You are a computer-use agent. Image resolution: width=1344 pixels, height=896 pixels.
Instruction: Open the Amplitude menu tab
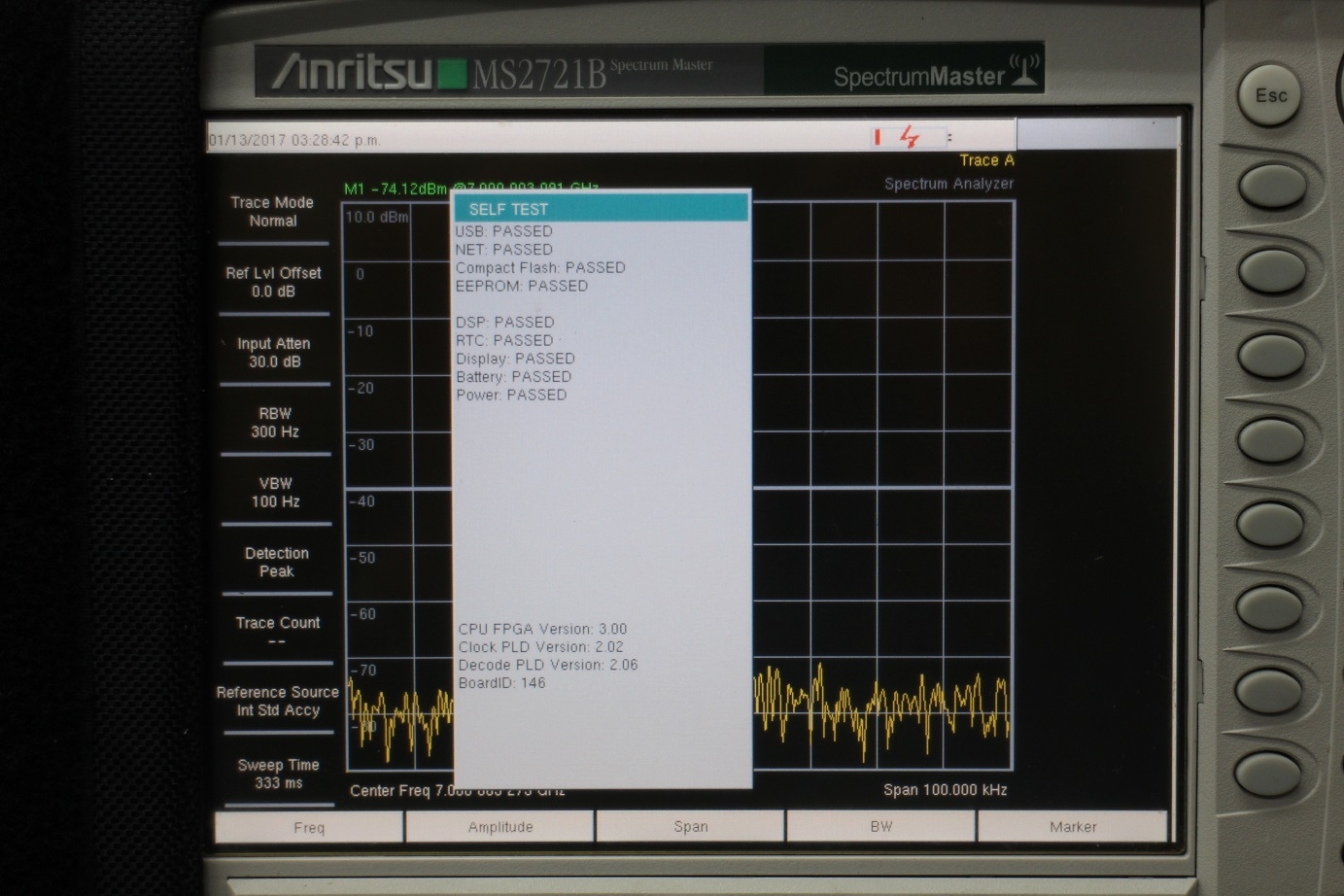(500, 827)
